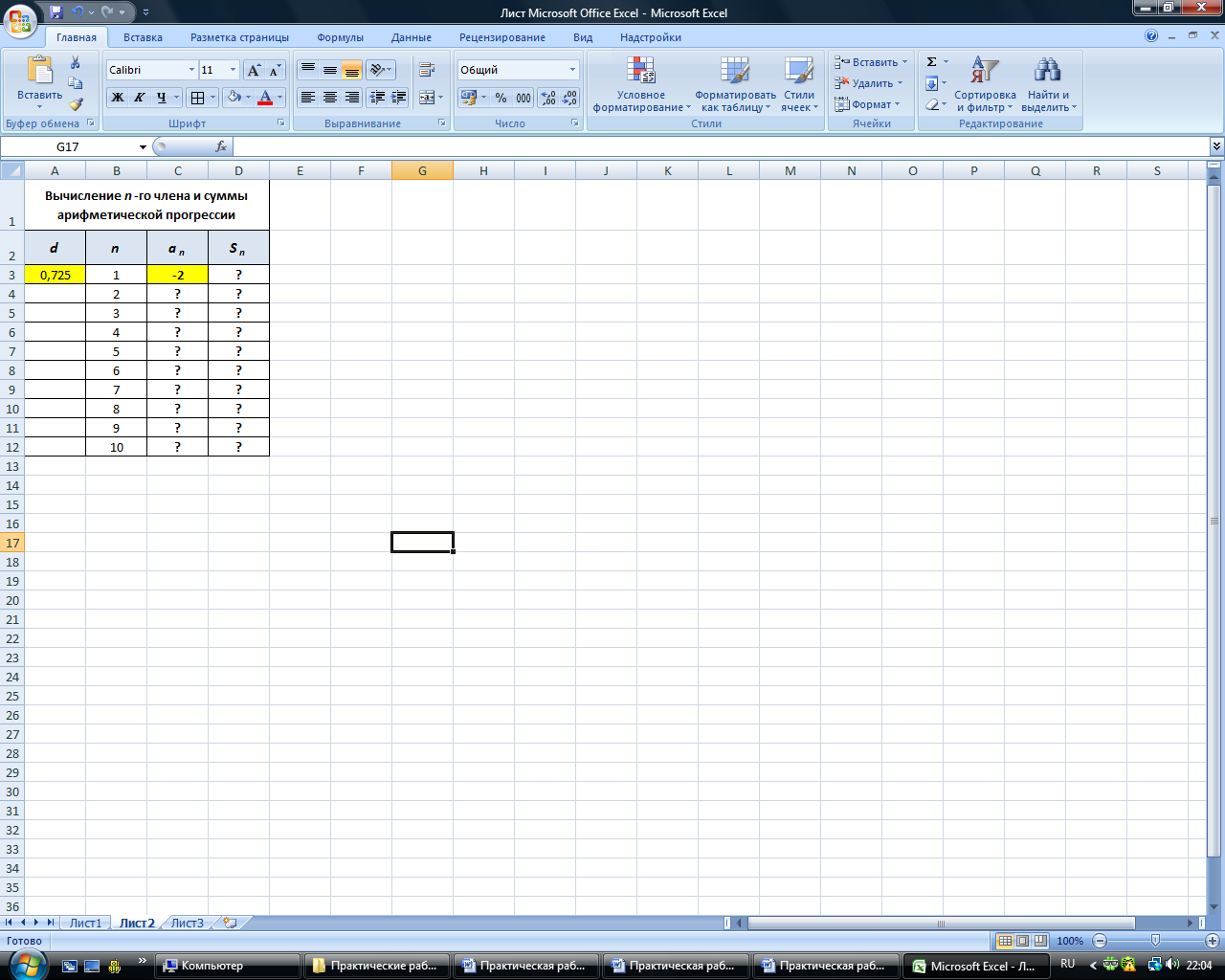Apply percent style to the cell
Viewport: 1225px width, 980px height.
[501, 98]
